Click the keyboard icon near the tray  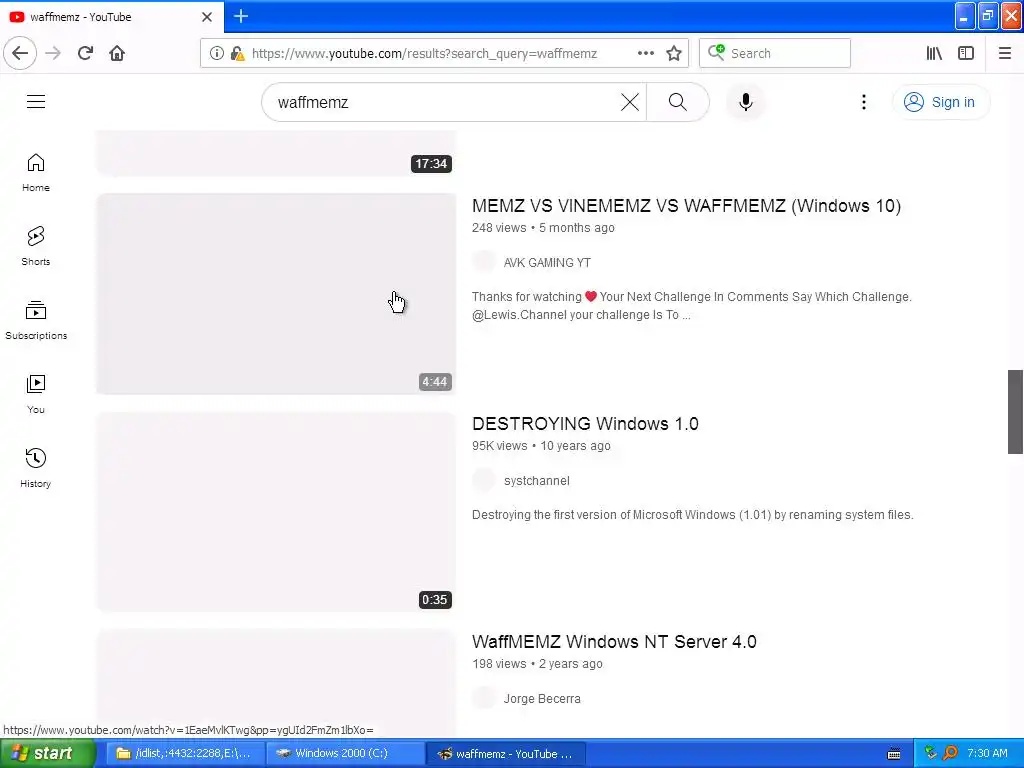894,754
